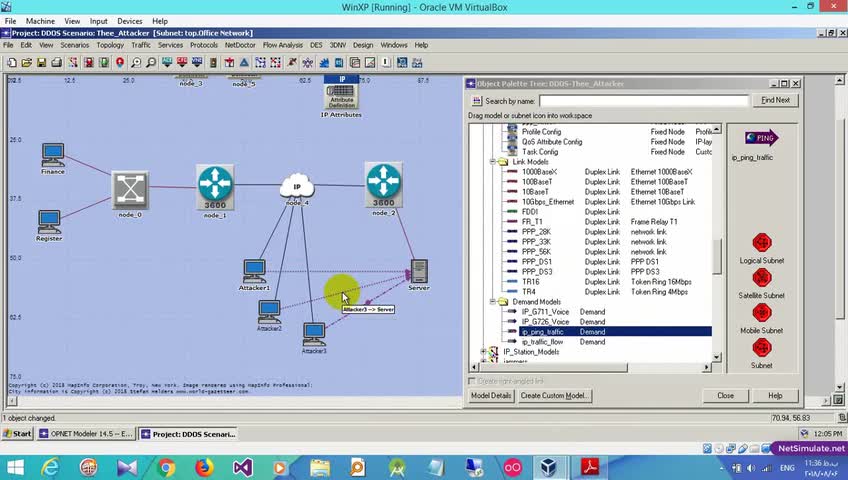Open the Topology menu
The height and width of the screenshot is (480, 848).
tap(110, 45)
